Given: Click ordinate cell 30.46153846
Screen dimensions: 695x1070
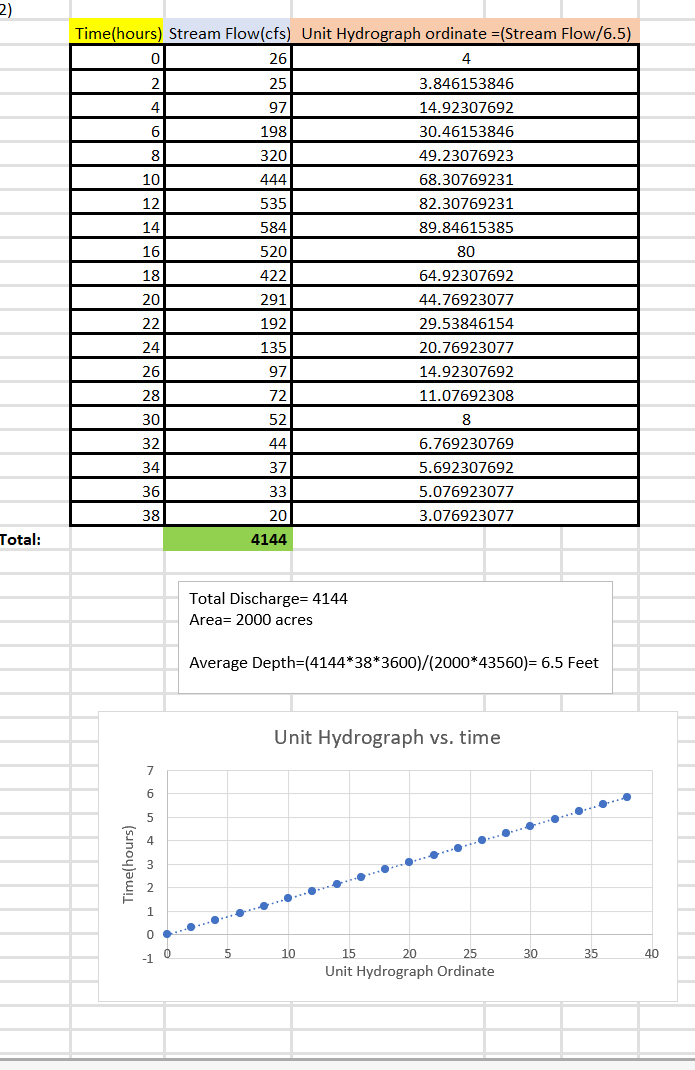Looking at the screenshot, I should [x=466, y=131].
